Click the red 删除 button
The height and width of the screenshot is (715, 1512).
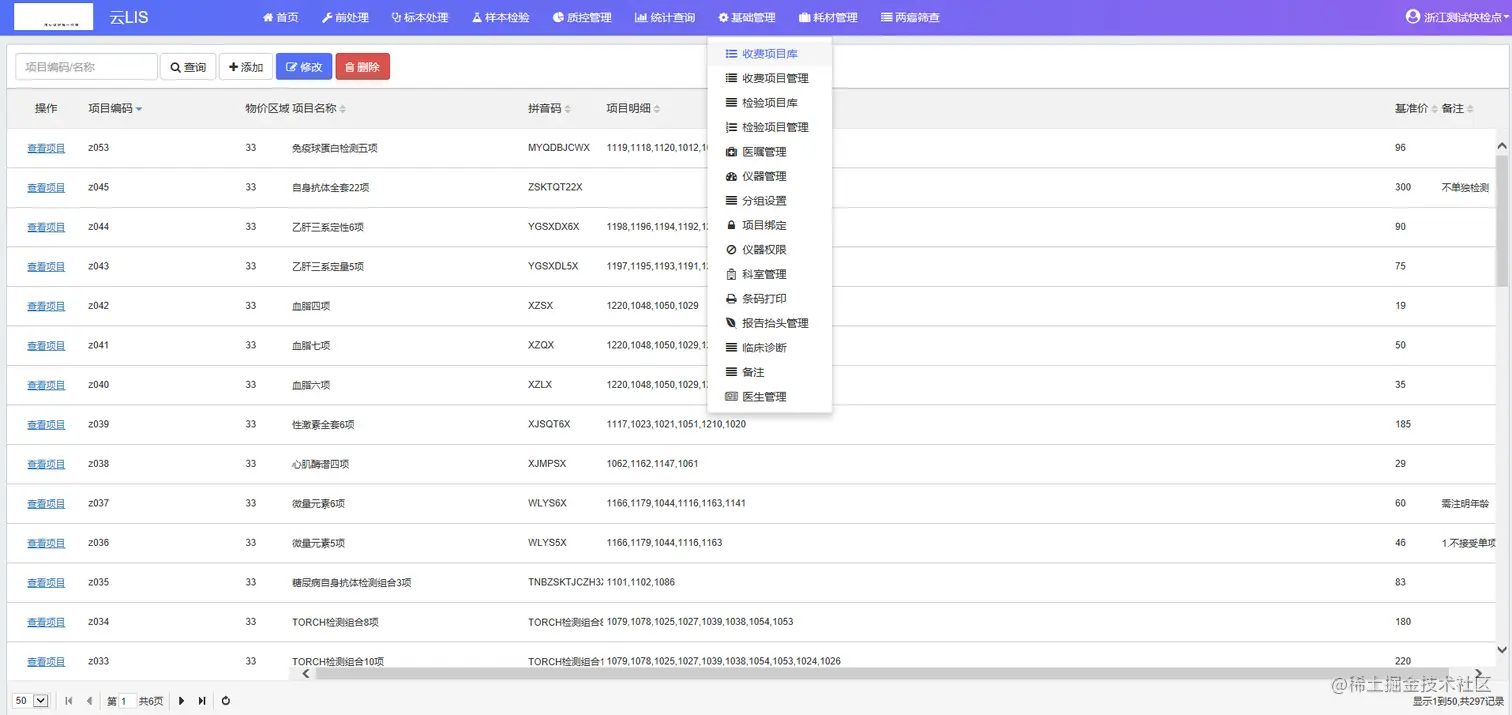coord(362,67)
